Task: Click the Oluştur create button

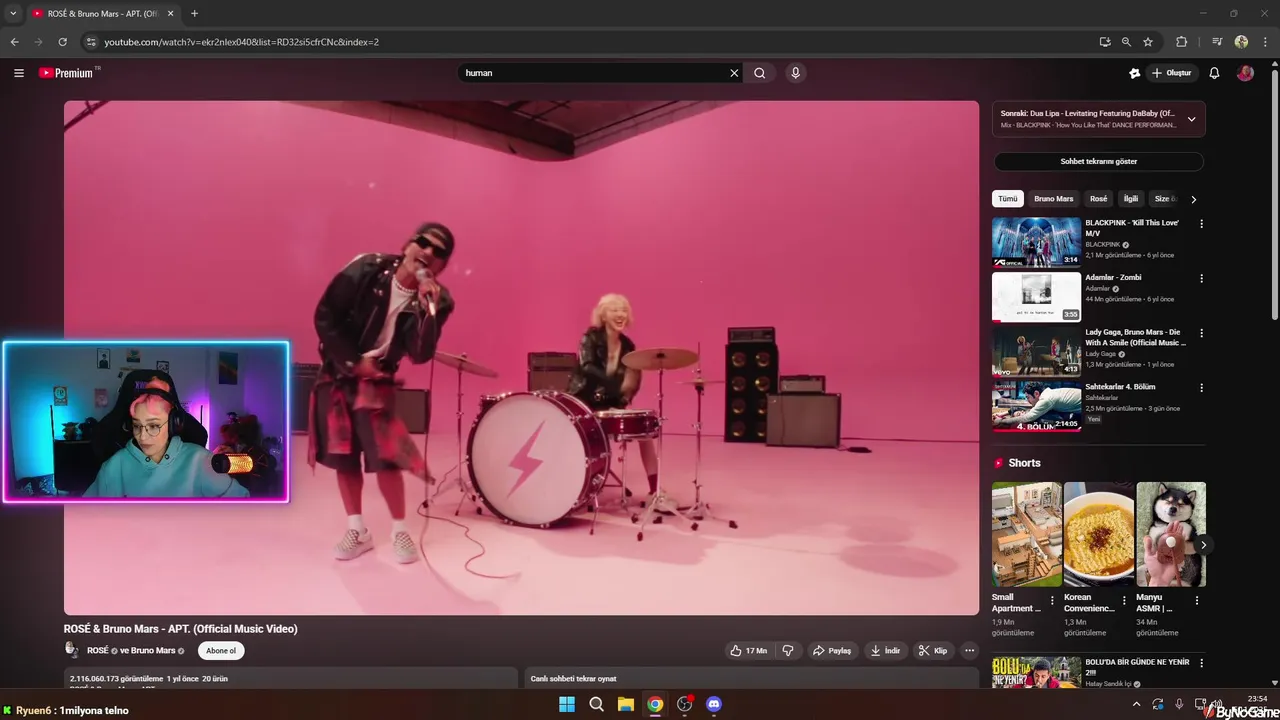Action: tap(1171, 73)
